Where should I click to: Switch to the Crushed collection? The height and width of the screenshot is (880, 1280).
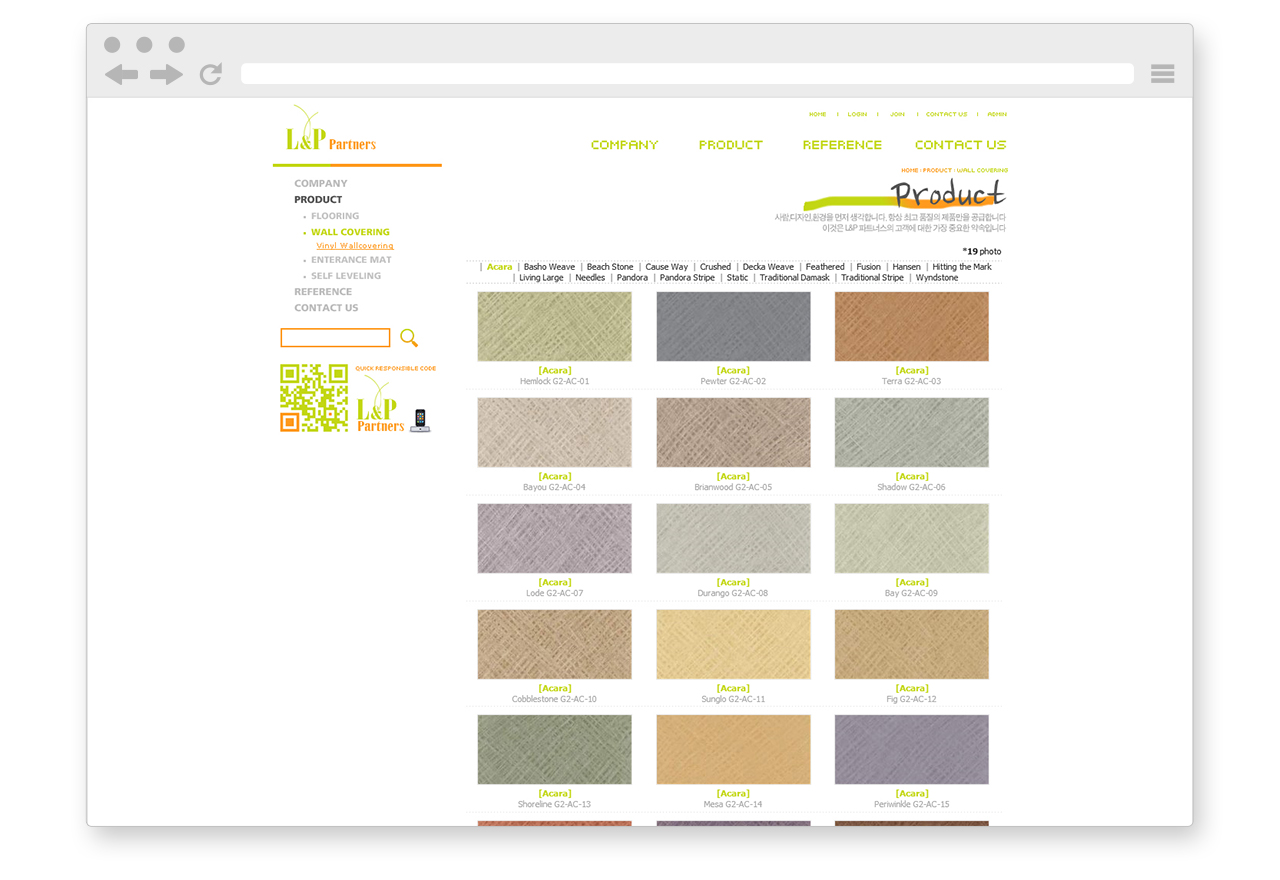pyautogui.click(x=715, y=267)
